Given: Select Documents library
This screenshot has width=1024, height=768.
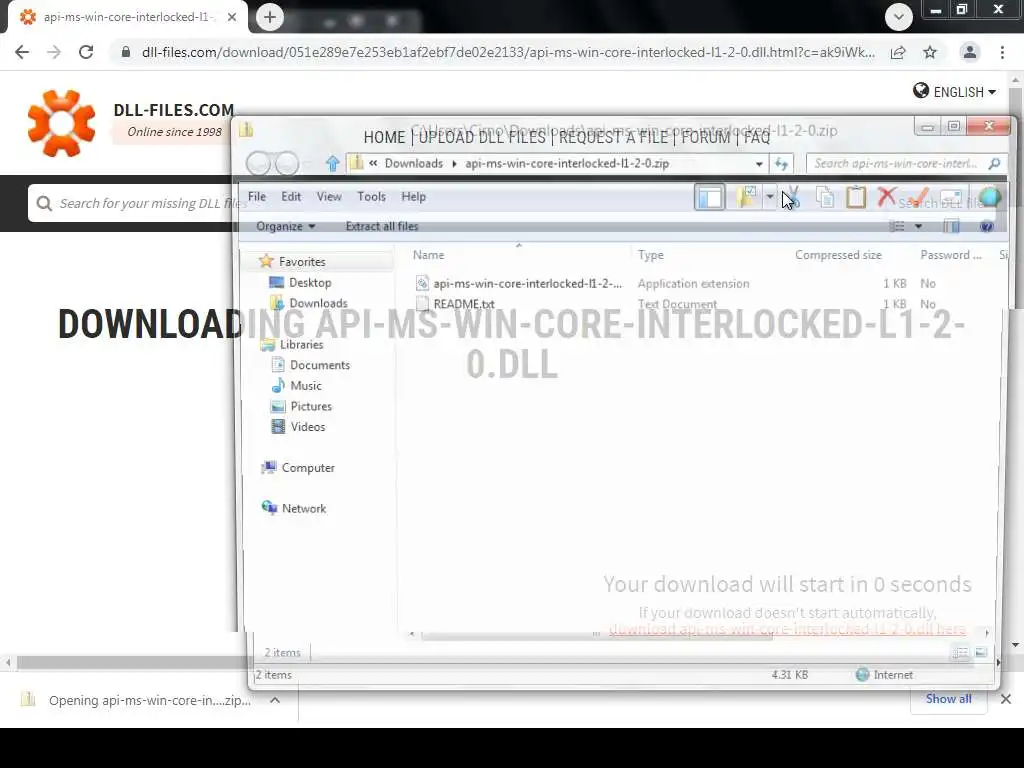Looking at the screenshot, I should point(320,364).
